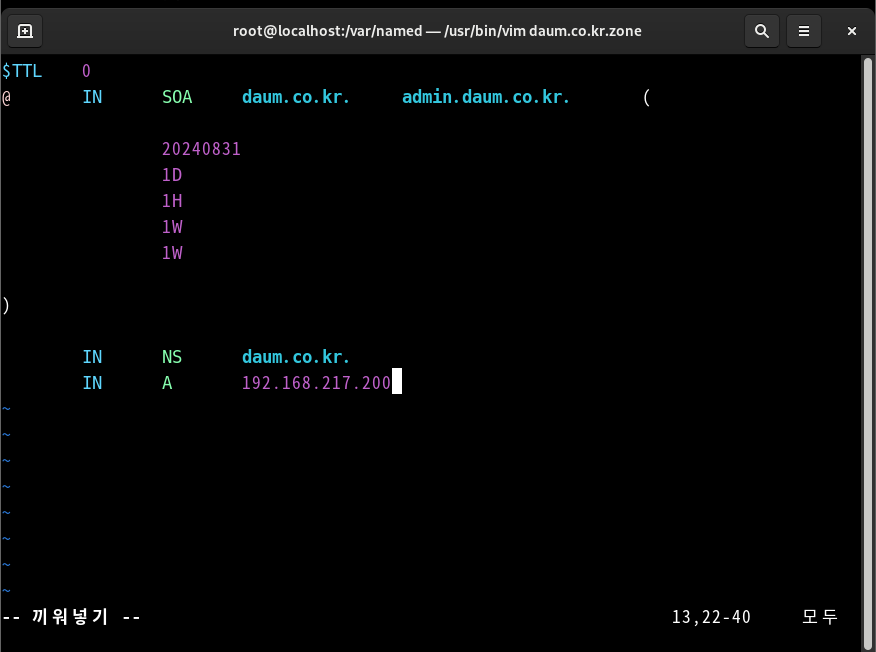The height and width of the screenshot is (652, 876).
Task: Click IP address 192.168.217.200
Action: (316, 383)
